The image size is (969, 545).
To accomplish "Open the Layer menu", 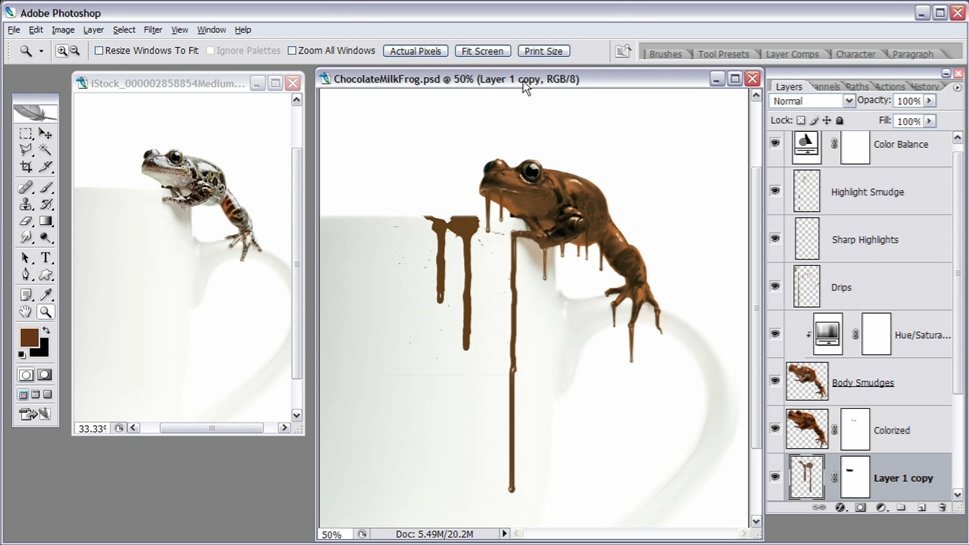I will click(93, 30).
